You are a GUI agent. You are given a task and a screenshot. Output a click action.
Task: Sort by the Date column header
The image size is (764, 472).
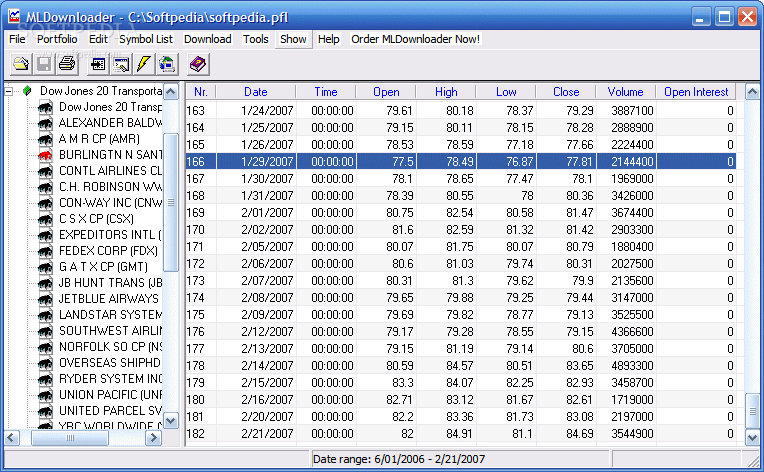[x=256, y=92]
